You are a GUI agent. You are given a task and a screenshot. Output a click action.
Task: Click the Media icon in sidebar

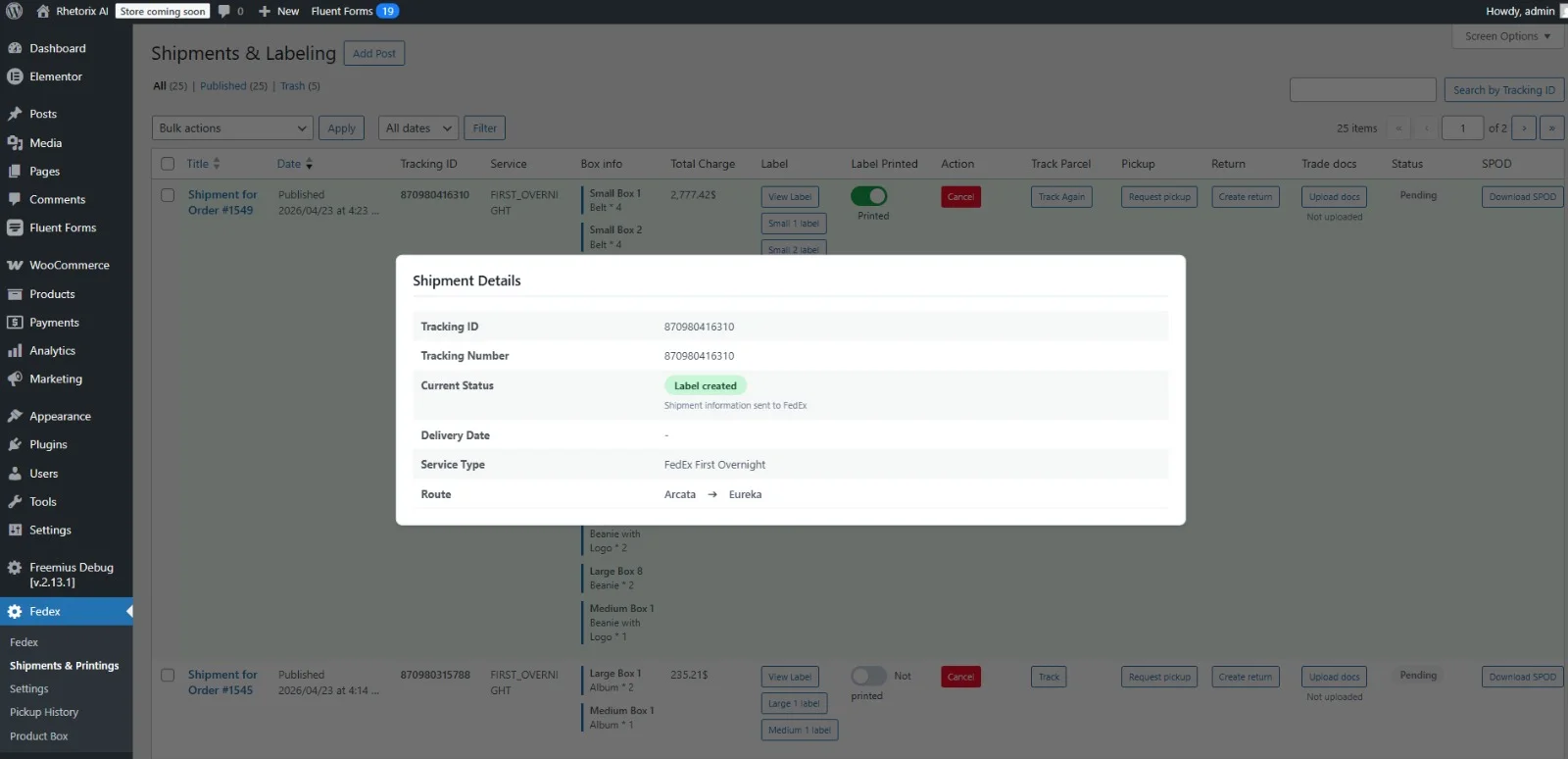pos(15,143)
